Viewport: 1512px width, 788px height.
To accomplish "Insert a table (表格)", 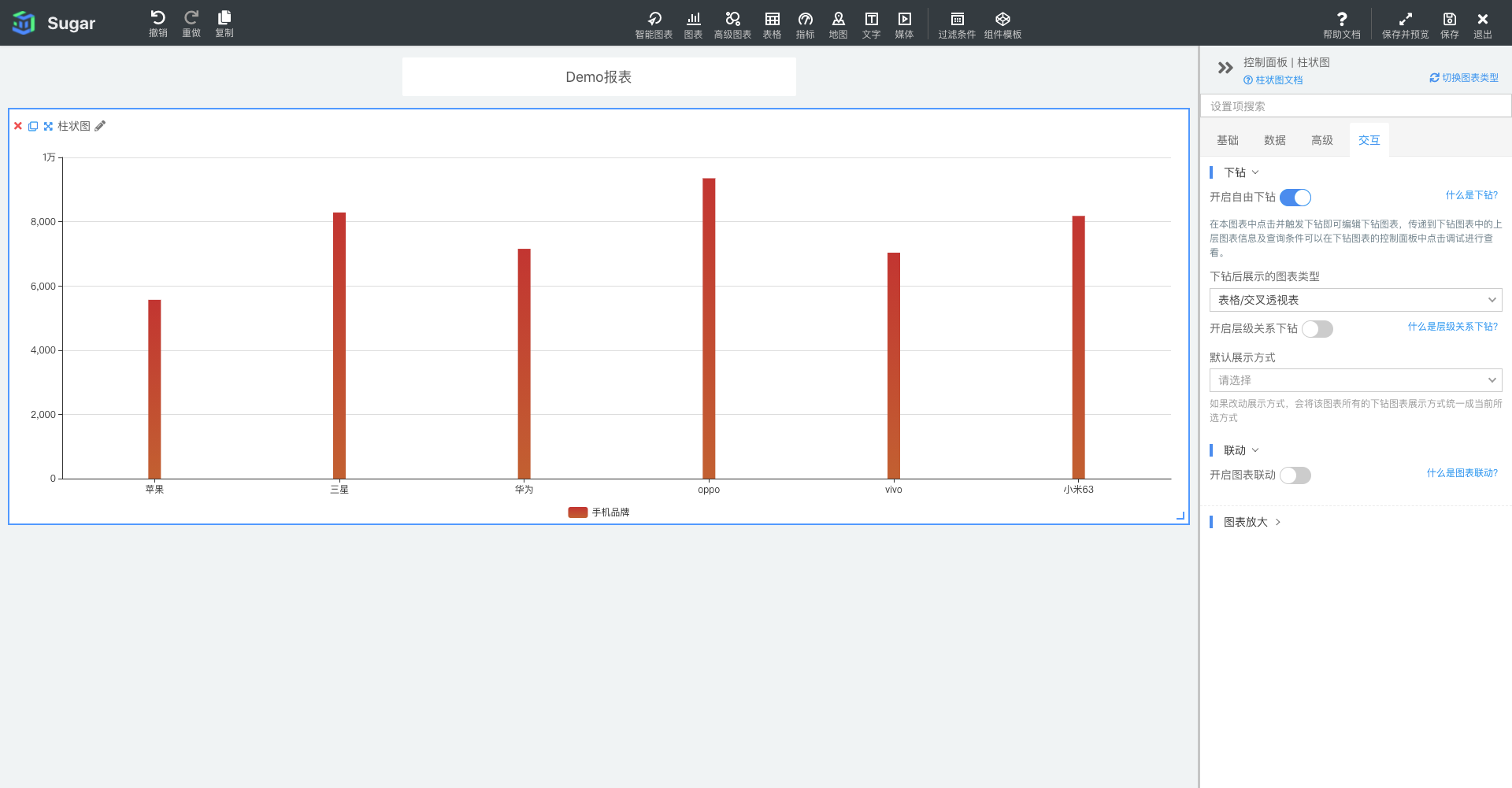I will (772, 25).
